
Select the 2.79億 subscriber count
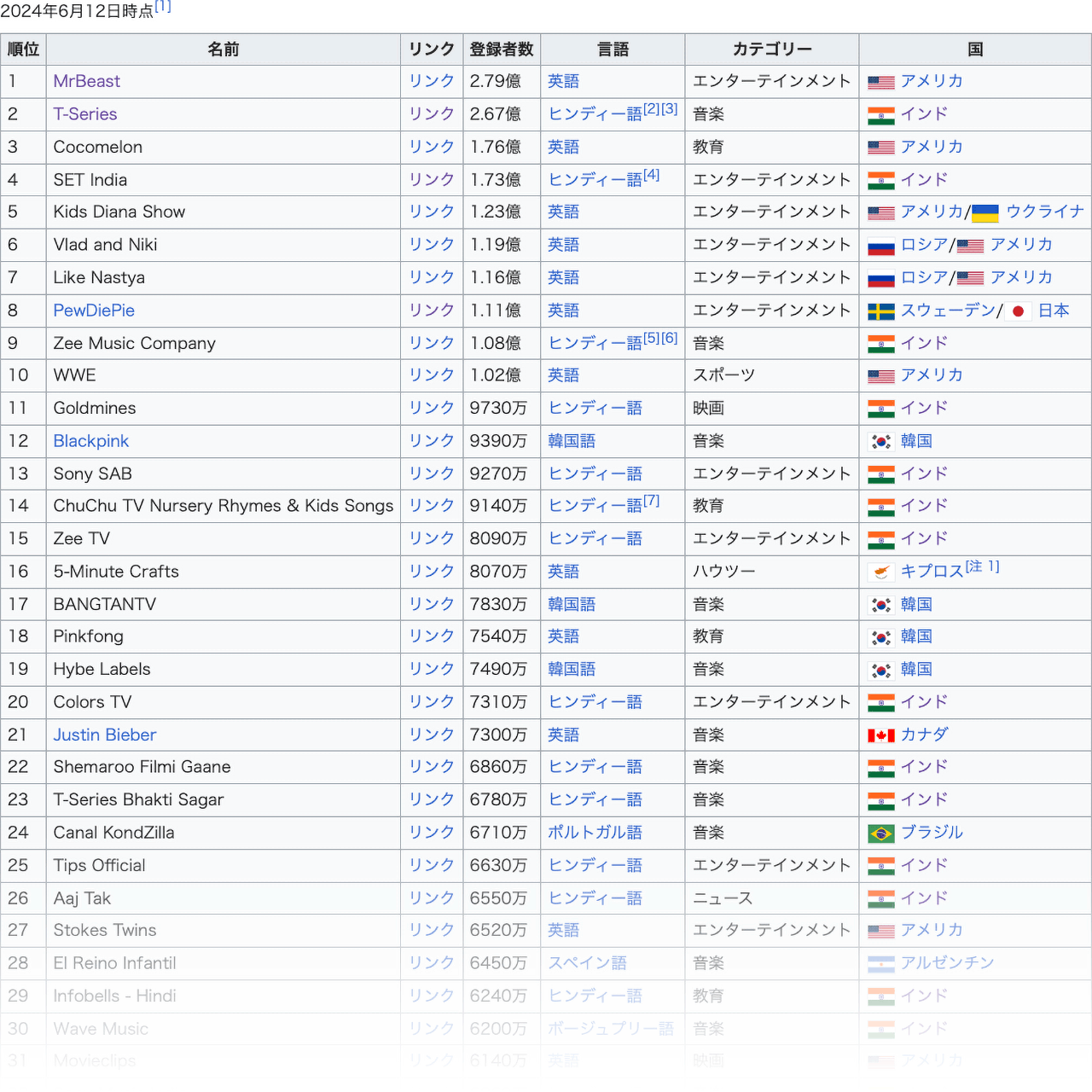click(x=496, y=81)
